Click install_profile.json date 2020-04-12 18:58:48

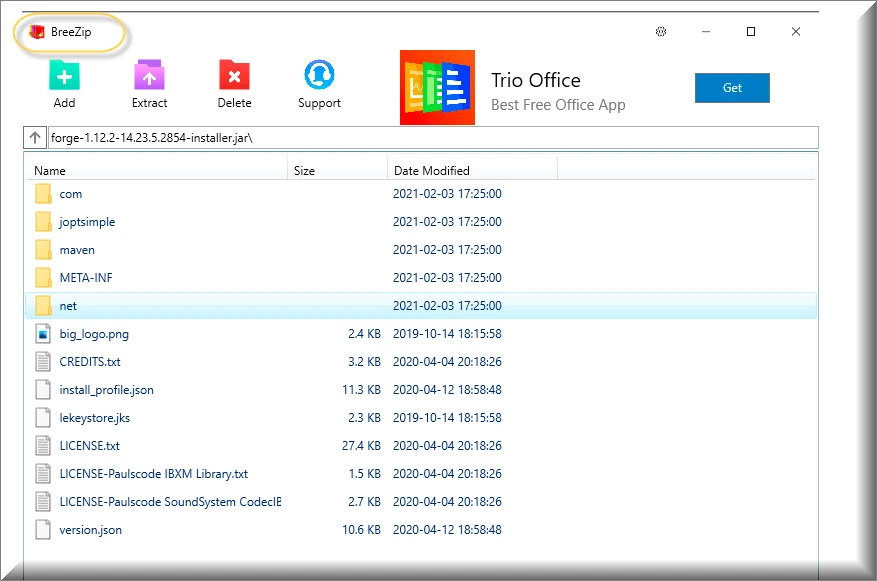[x=447, y=390]
